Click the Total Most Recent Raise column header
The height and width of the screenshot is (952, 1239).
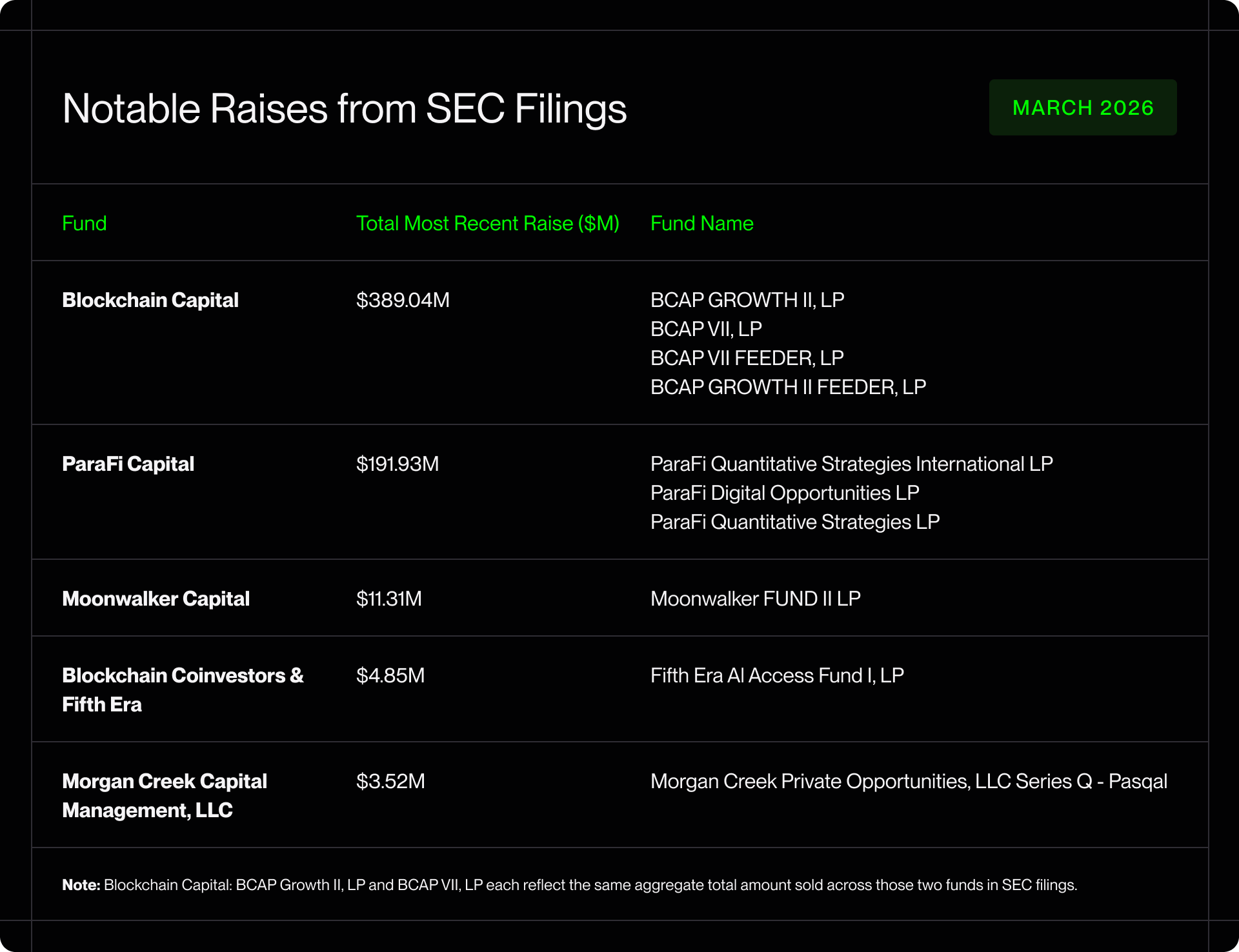tap(487, 224)
